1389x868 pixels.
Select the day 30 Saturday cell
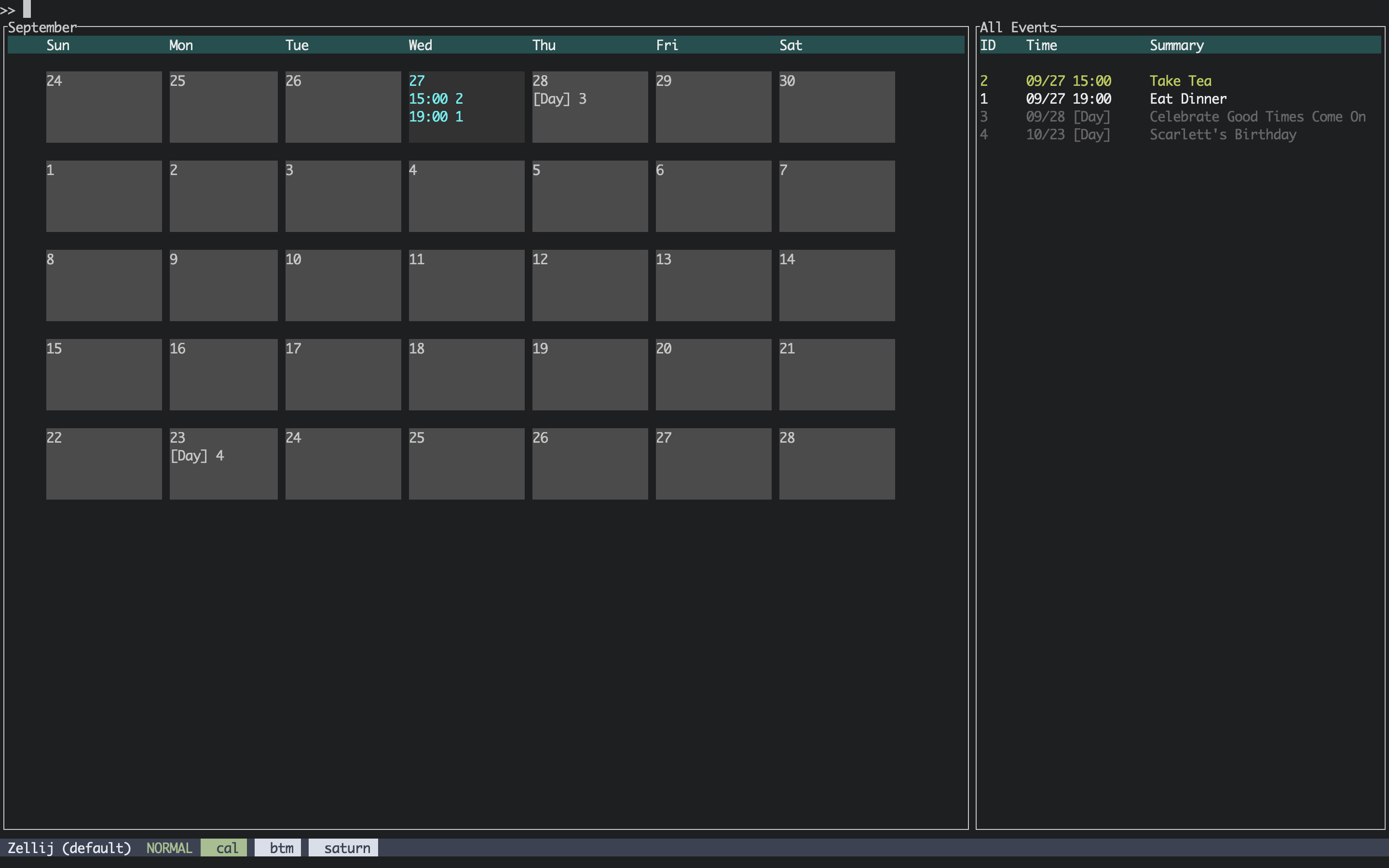tap(836, 107)
